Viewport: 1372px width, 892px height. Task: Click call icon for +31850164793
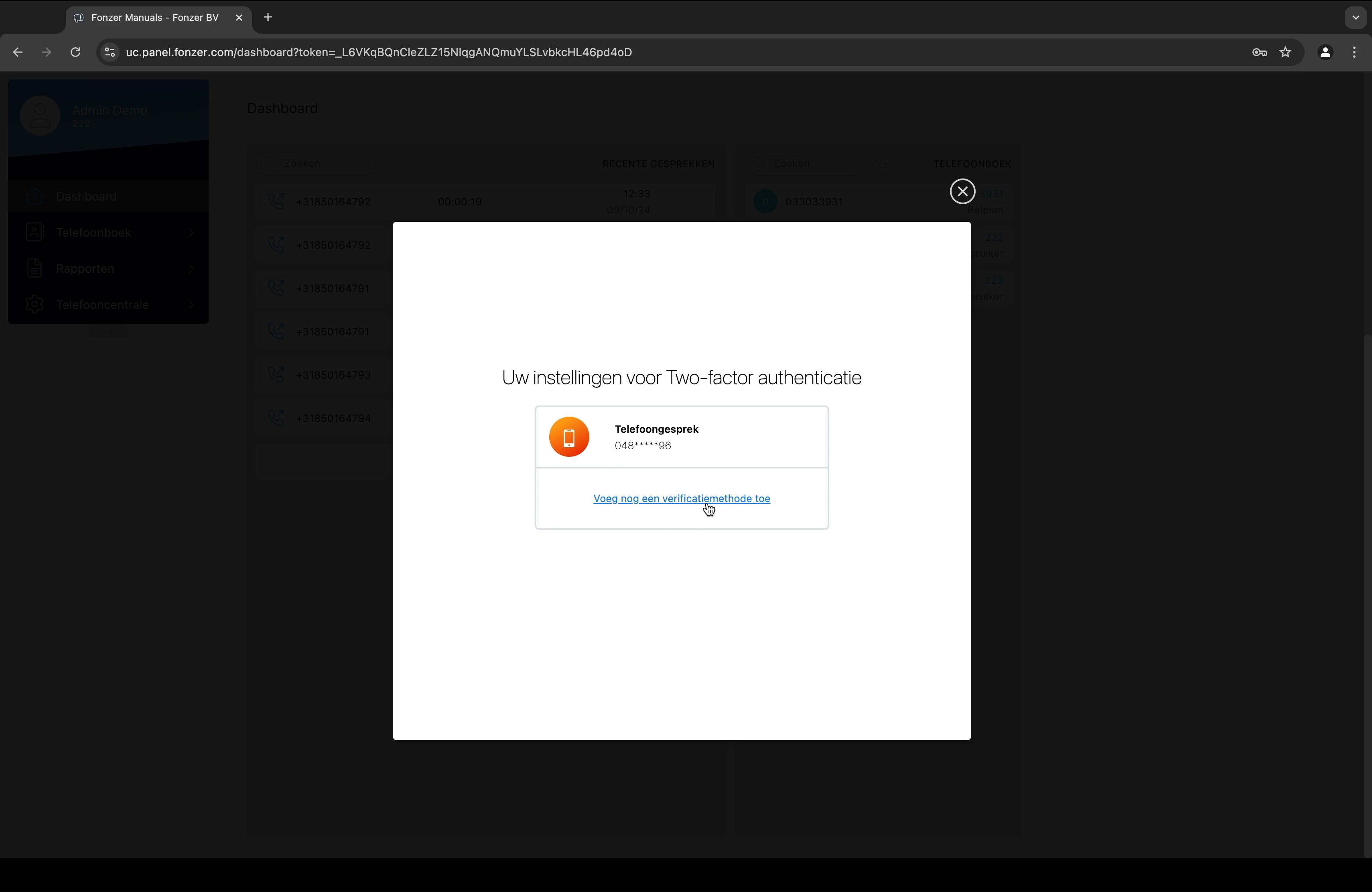click(276, 375)
